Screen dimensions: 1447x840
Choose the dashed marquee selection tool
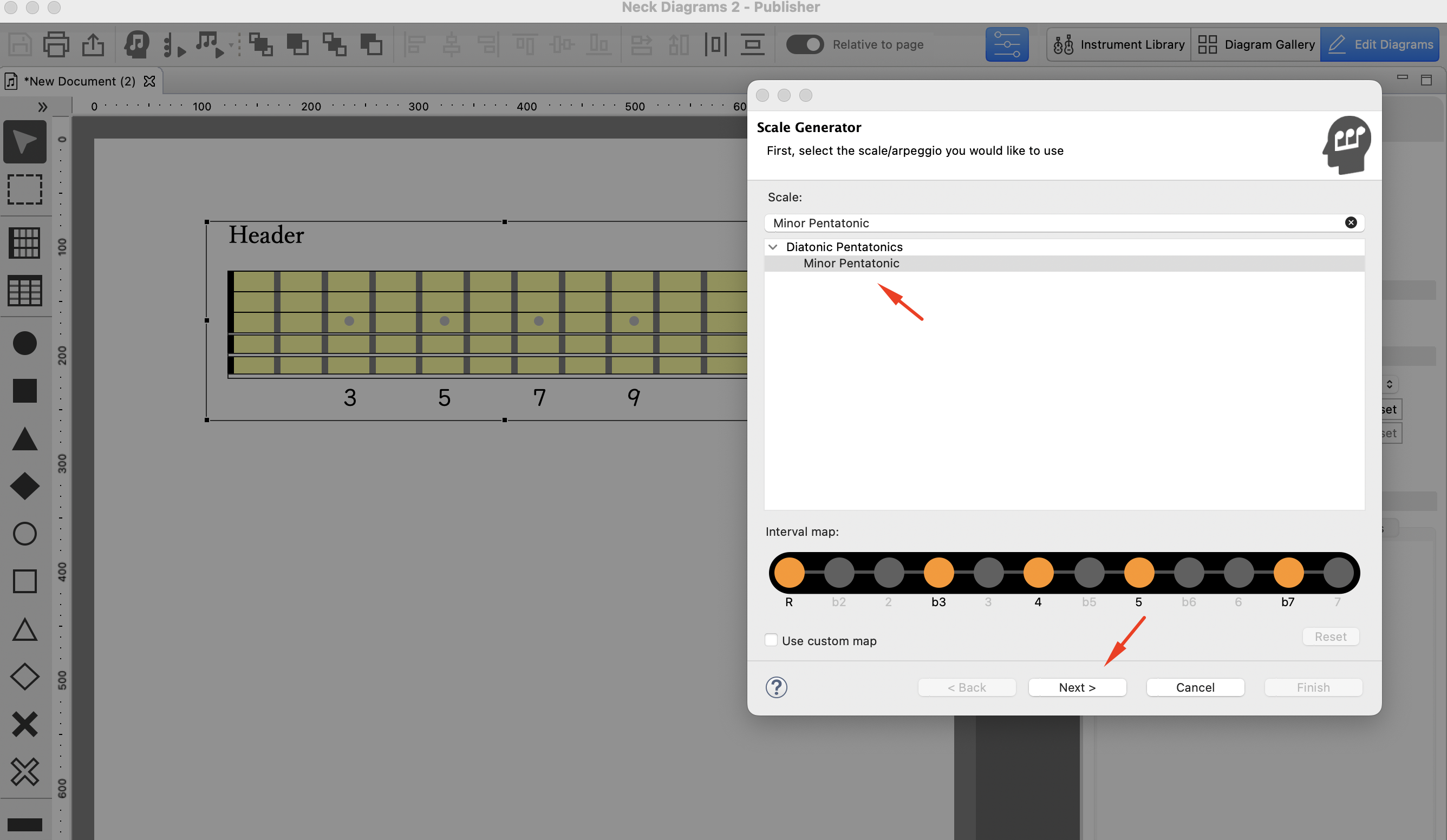point(25,190)
